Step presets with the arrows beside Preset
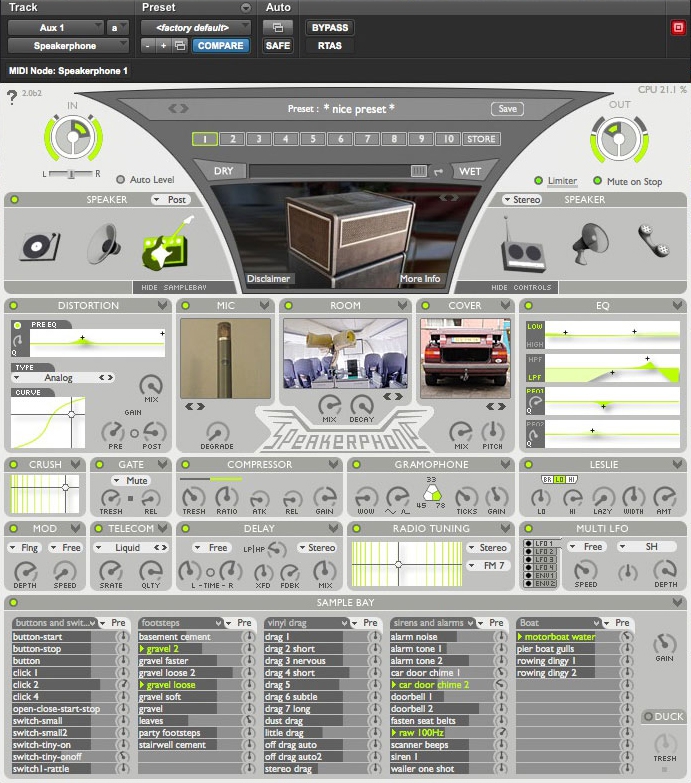This screenshot has width=691, height=783. click(178, 108)
